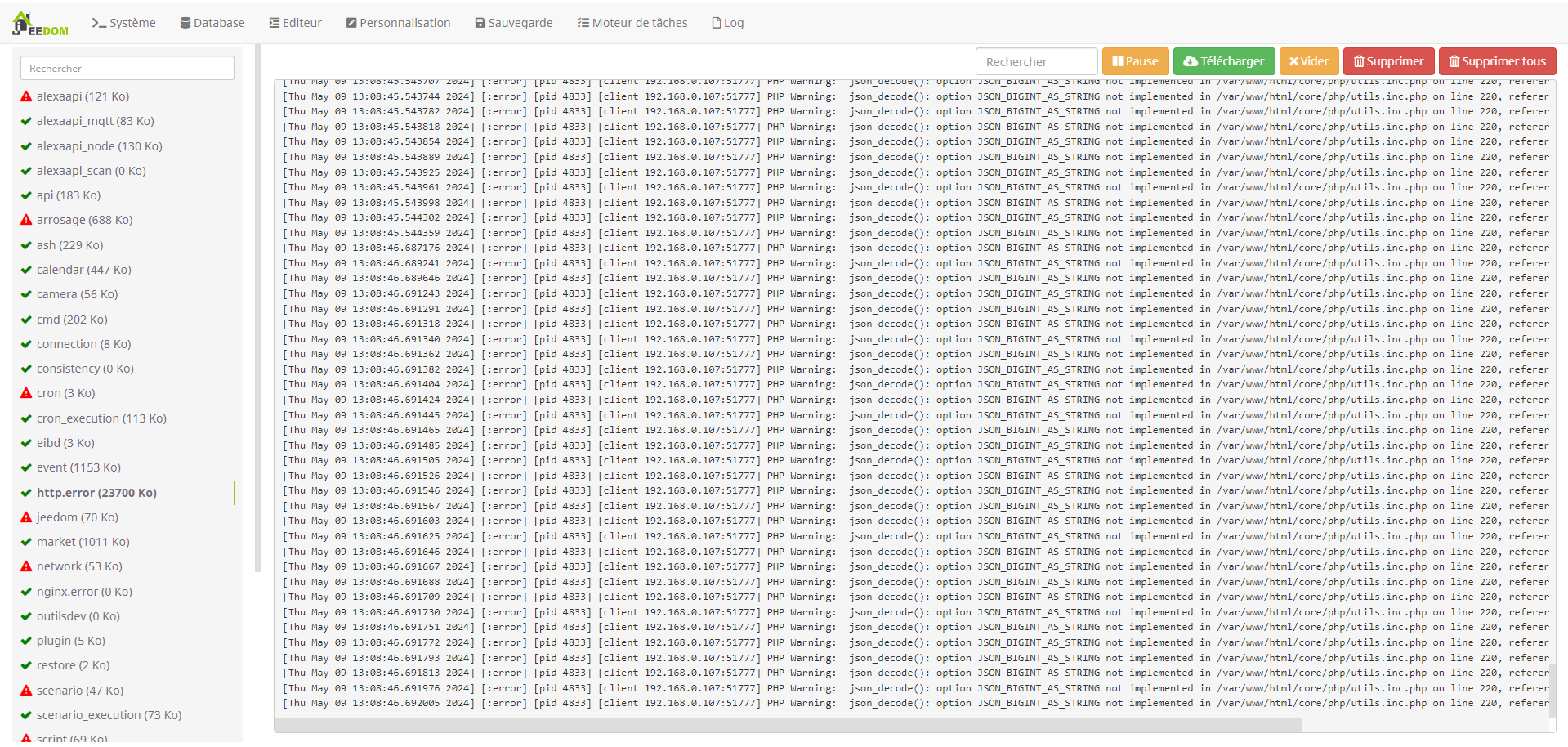The width and height of the screenshot is (1568, 747).
Task: Click the warning icon beside scenario
Action: [x=26, y=691]
